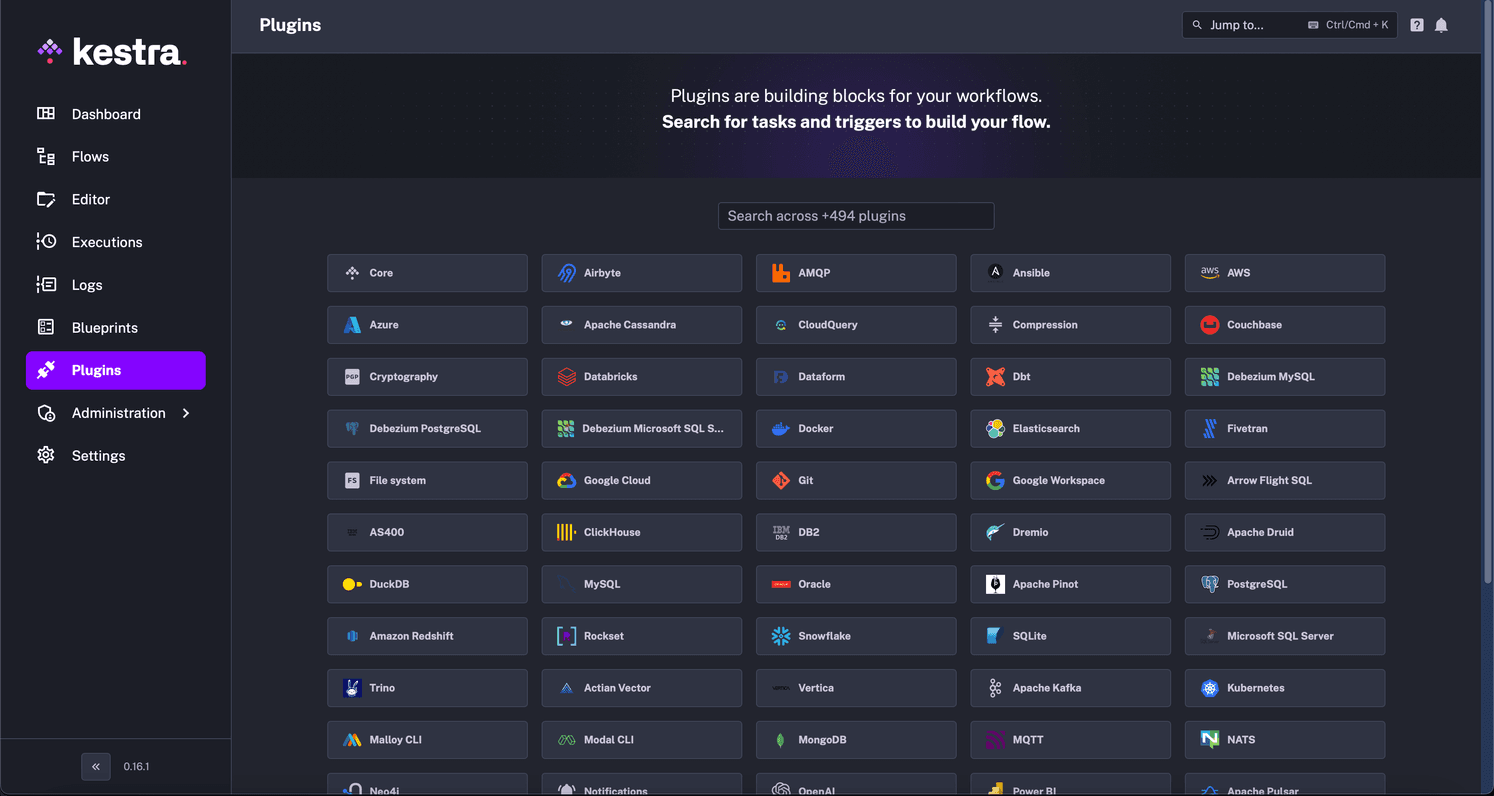1494x796 pixels.
Task: Click the Debezium MySQL icon
Action: coord(1210,377)
